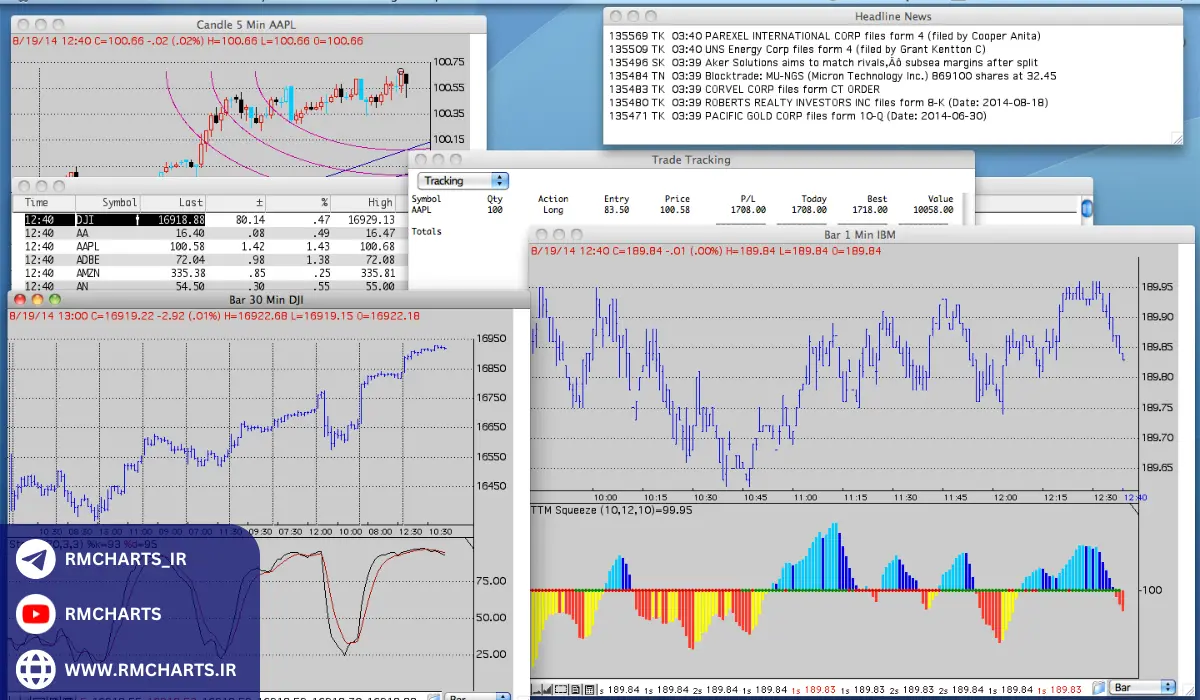Click the Telegram icon for RMCHARTS_IR
The height and width of the screenshot is (700, 1200).
[36, 561]
